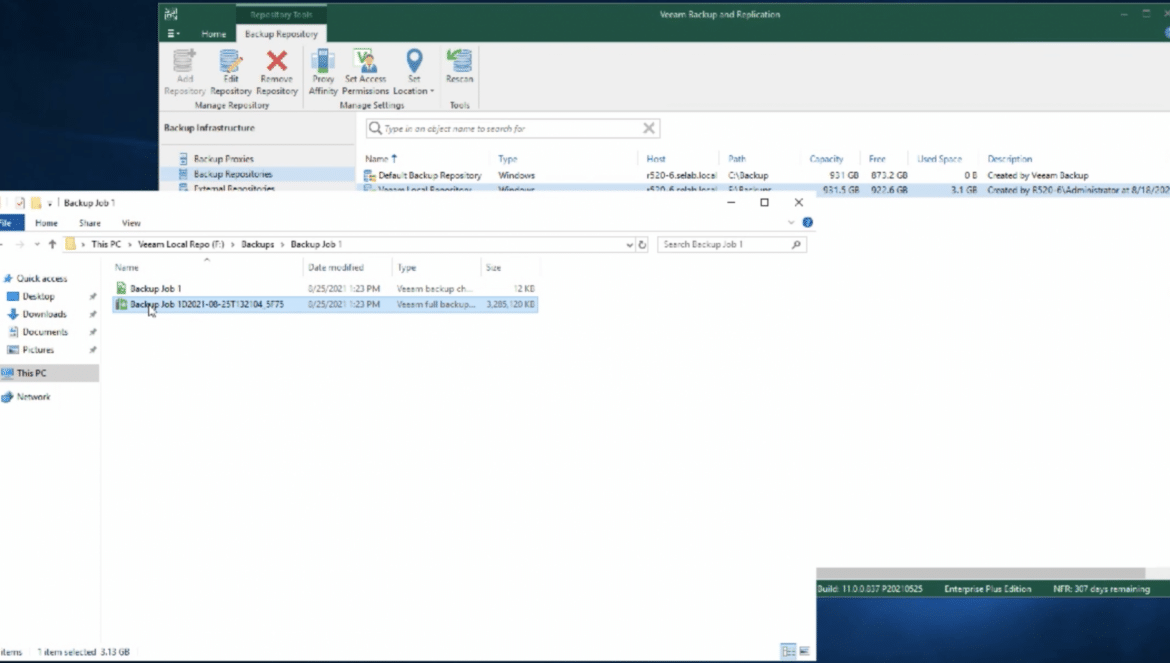Image resolution: width=1170 pixels, height=663 pixels.
Task: Select Backup Repositories tree node
Action: coord(233,174)
